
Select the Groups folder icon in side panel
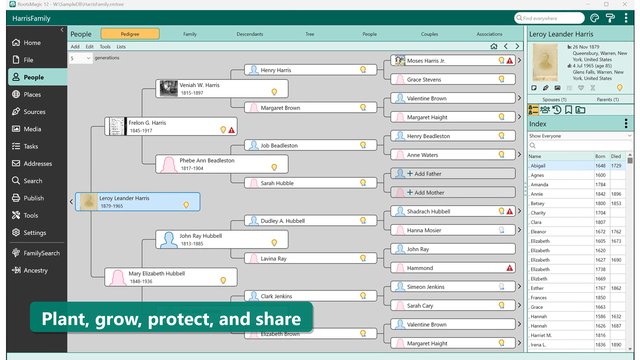(580, 109)
